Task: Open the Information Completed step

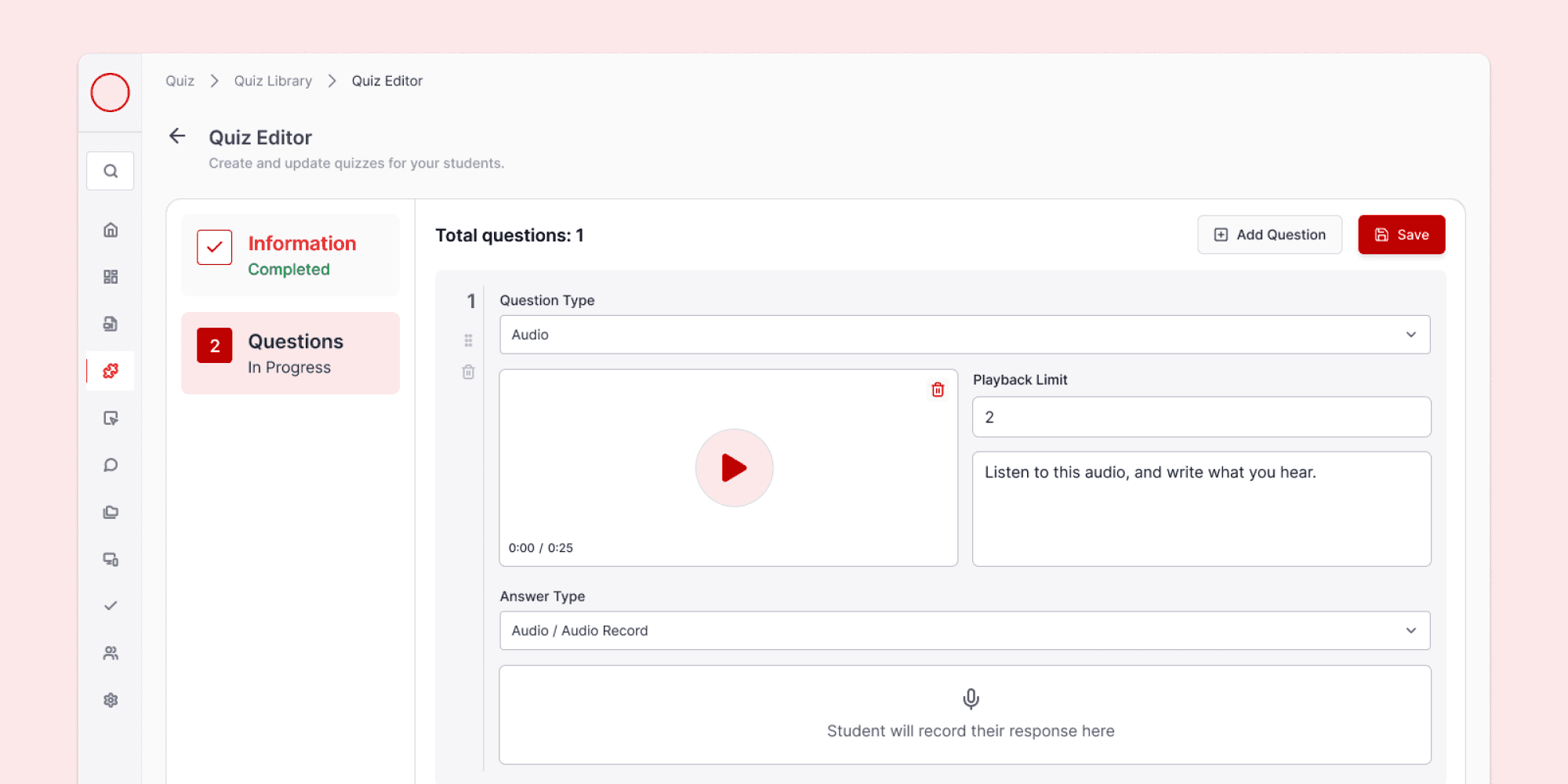Action: pos(291,256)
